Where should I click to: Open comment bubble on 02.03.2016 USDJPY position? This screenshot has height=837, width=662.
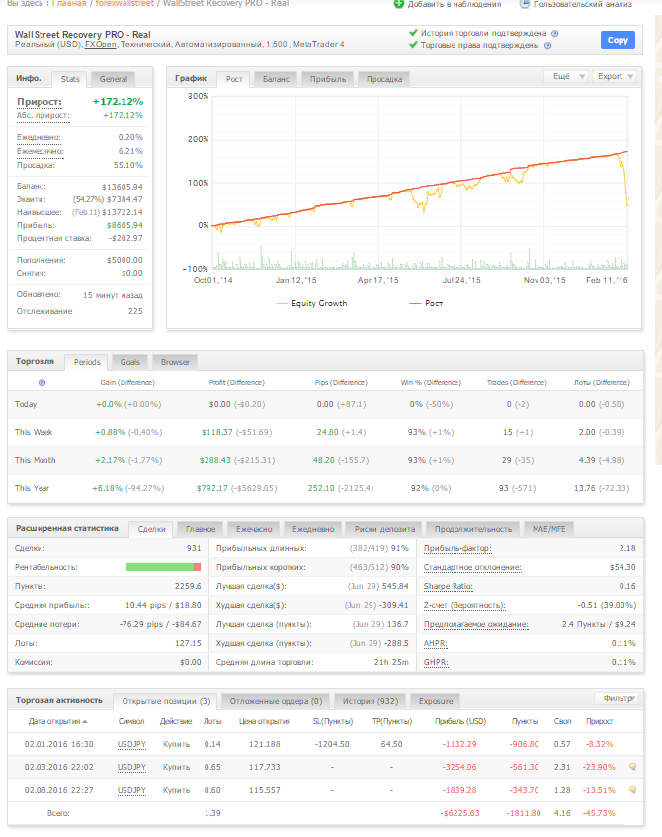coord(633,767)
